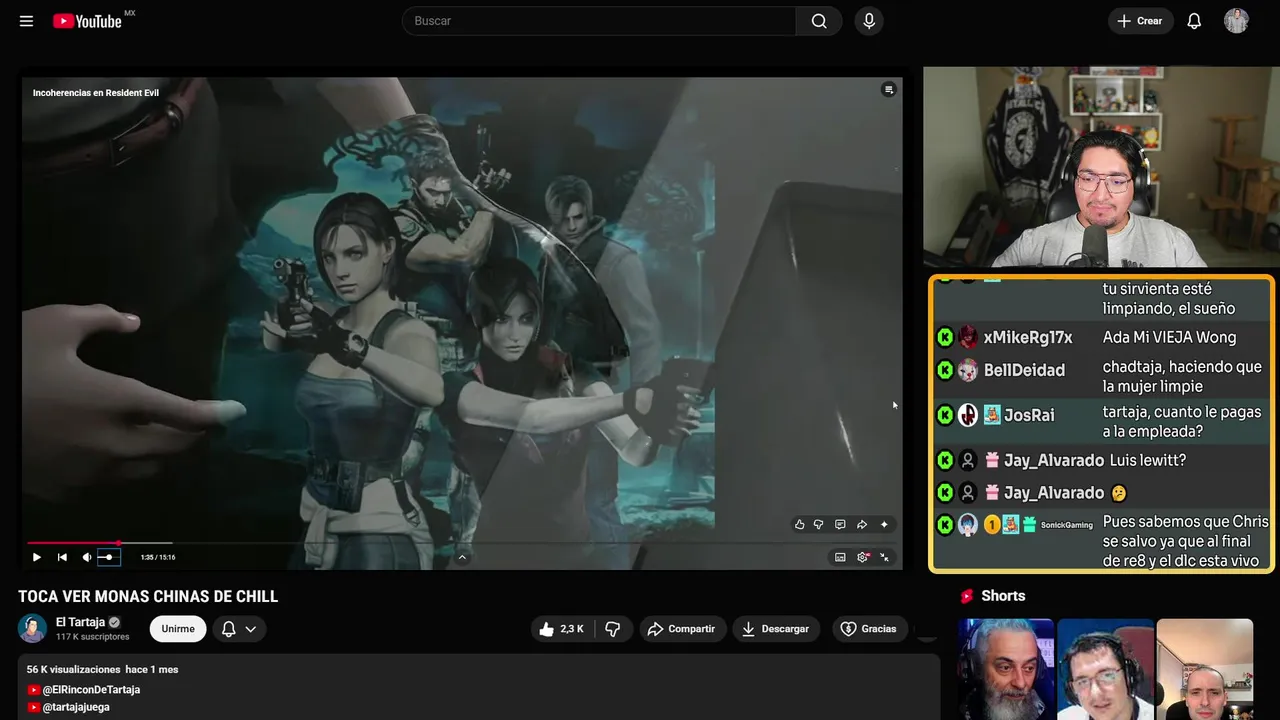Click the Buscar search field
The width and height of the screenshot is (1280, 720).
coord(599,21)
